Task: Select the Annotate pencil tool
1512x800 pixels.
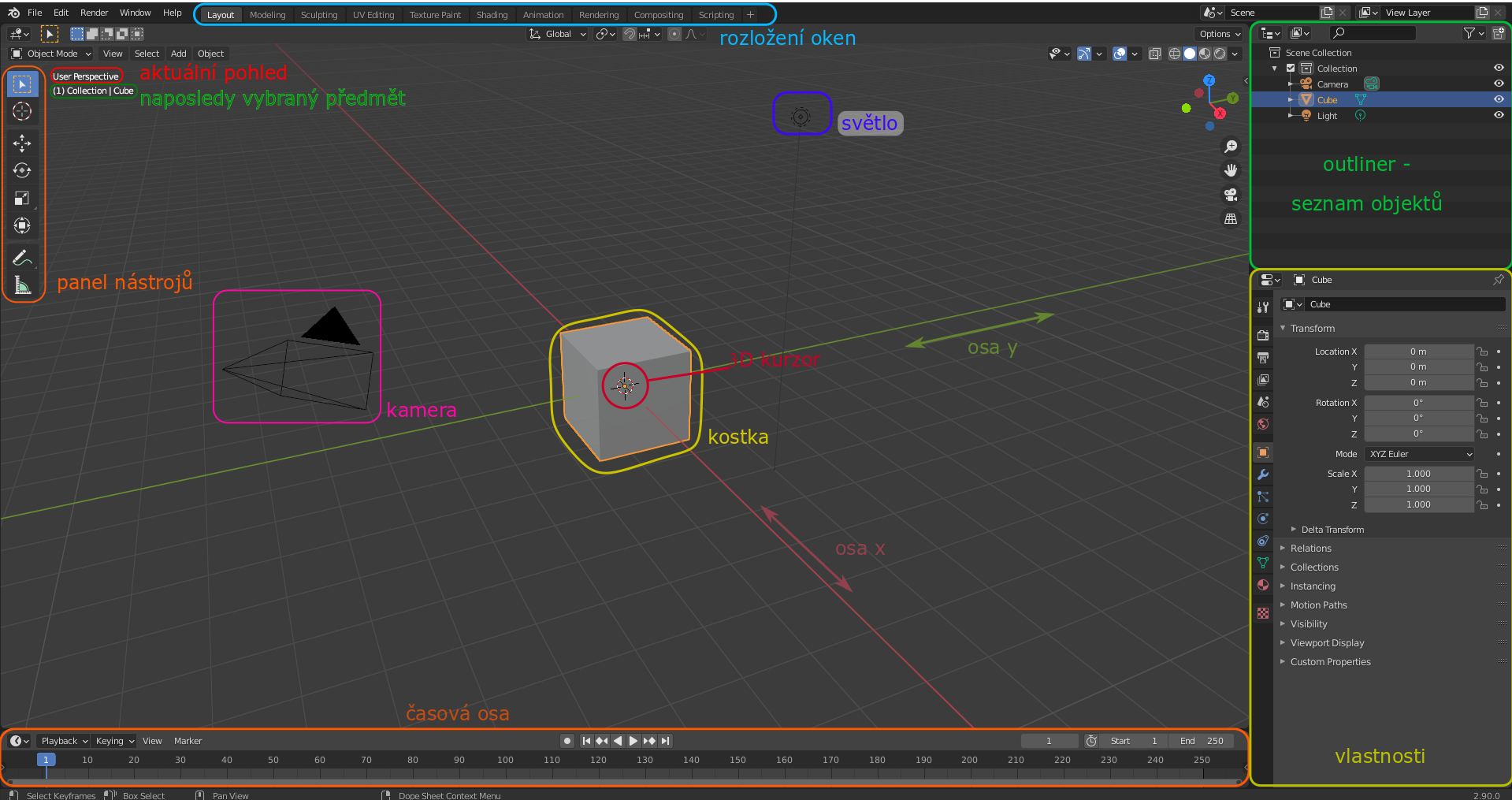Action: [x=22, y=258]
